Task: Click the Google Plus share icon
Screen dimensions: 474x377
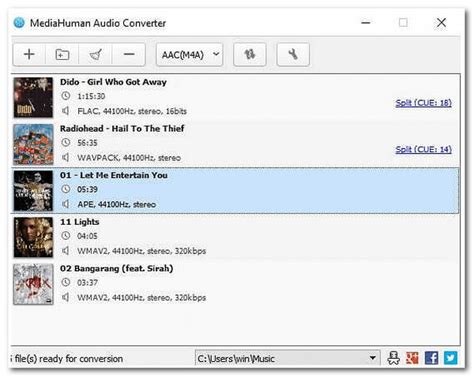Action: point(412,358)
